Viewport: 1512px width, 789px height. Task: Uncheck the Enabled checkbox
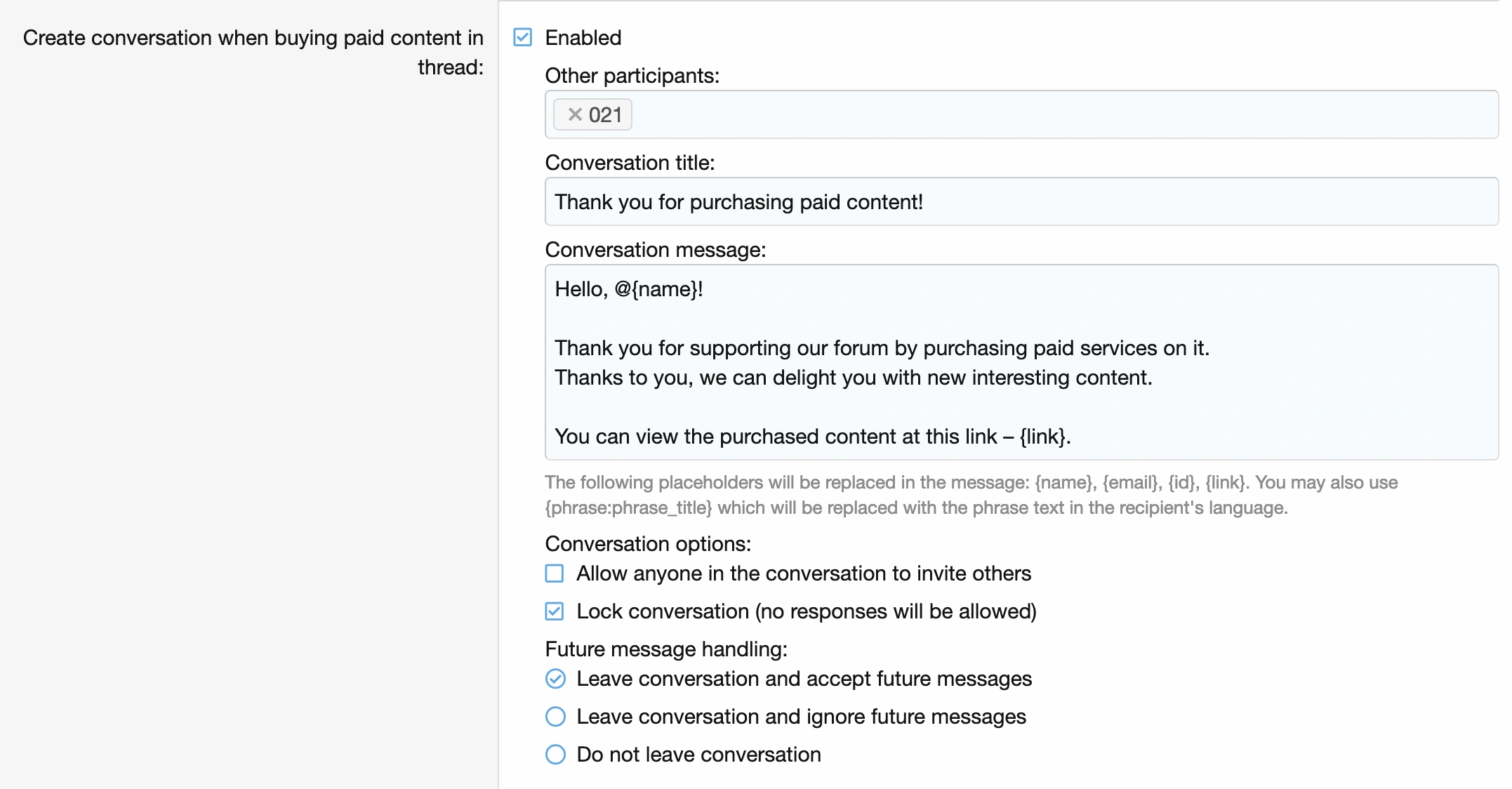click(x=523, y=37)
